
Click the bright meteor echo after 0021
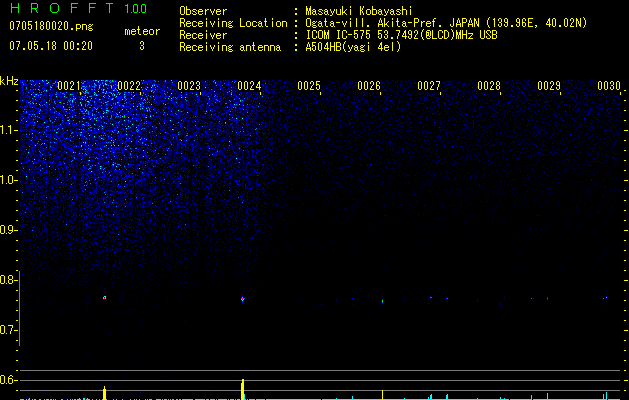pyautogui.click(x=105, y=298)
